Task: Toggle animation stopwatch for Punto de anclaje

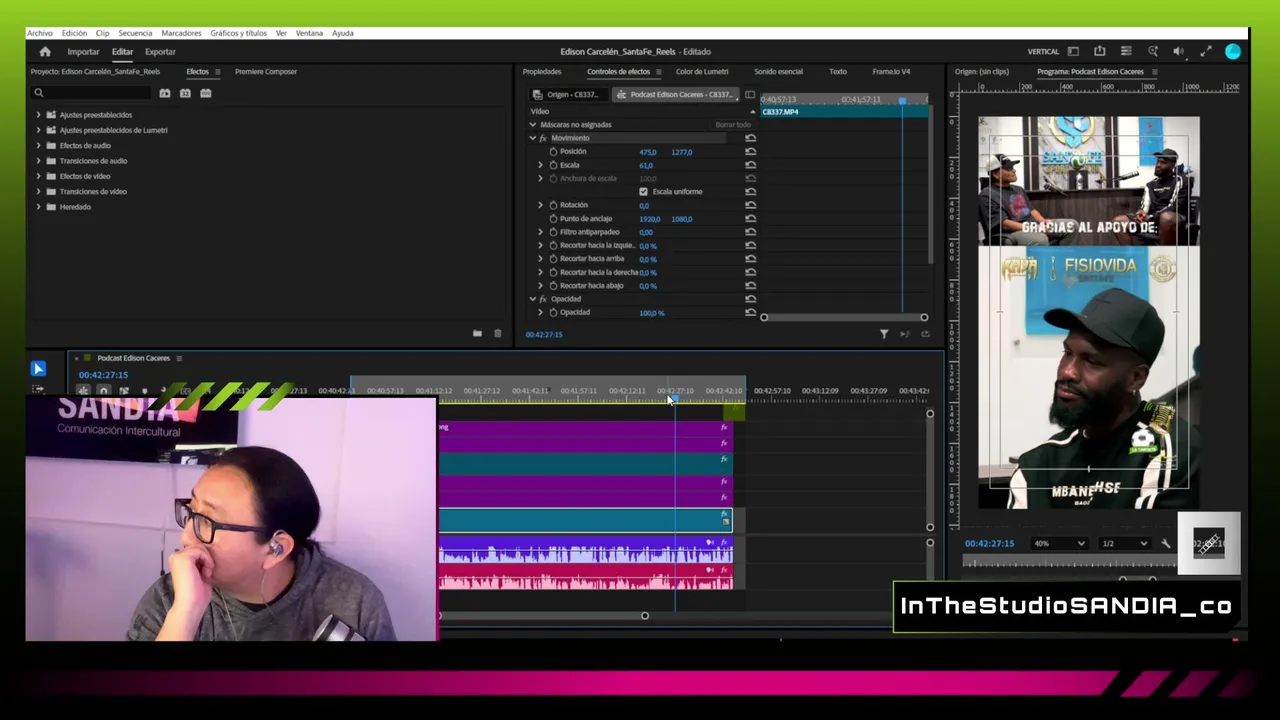Action: [x=553, y=218]
